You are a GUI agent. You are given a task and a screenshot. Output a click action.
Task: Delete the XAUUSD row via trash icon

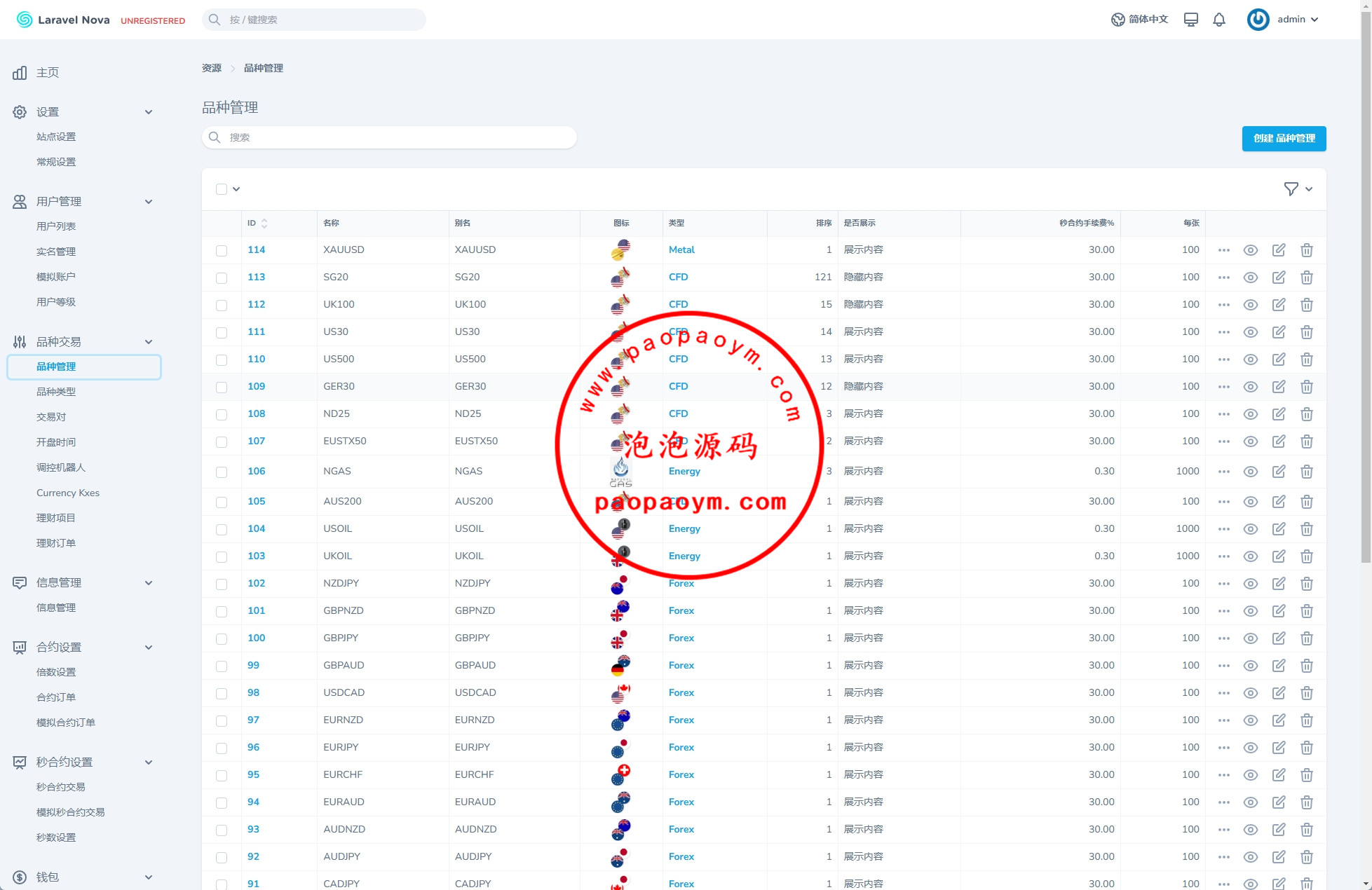1306,250
